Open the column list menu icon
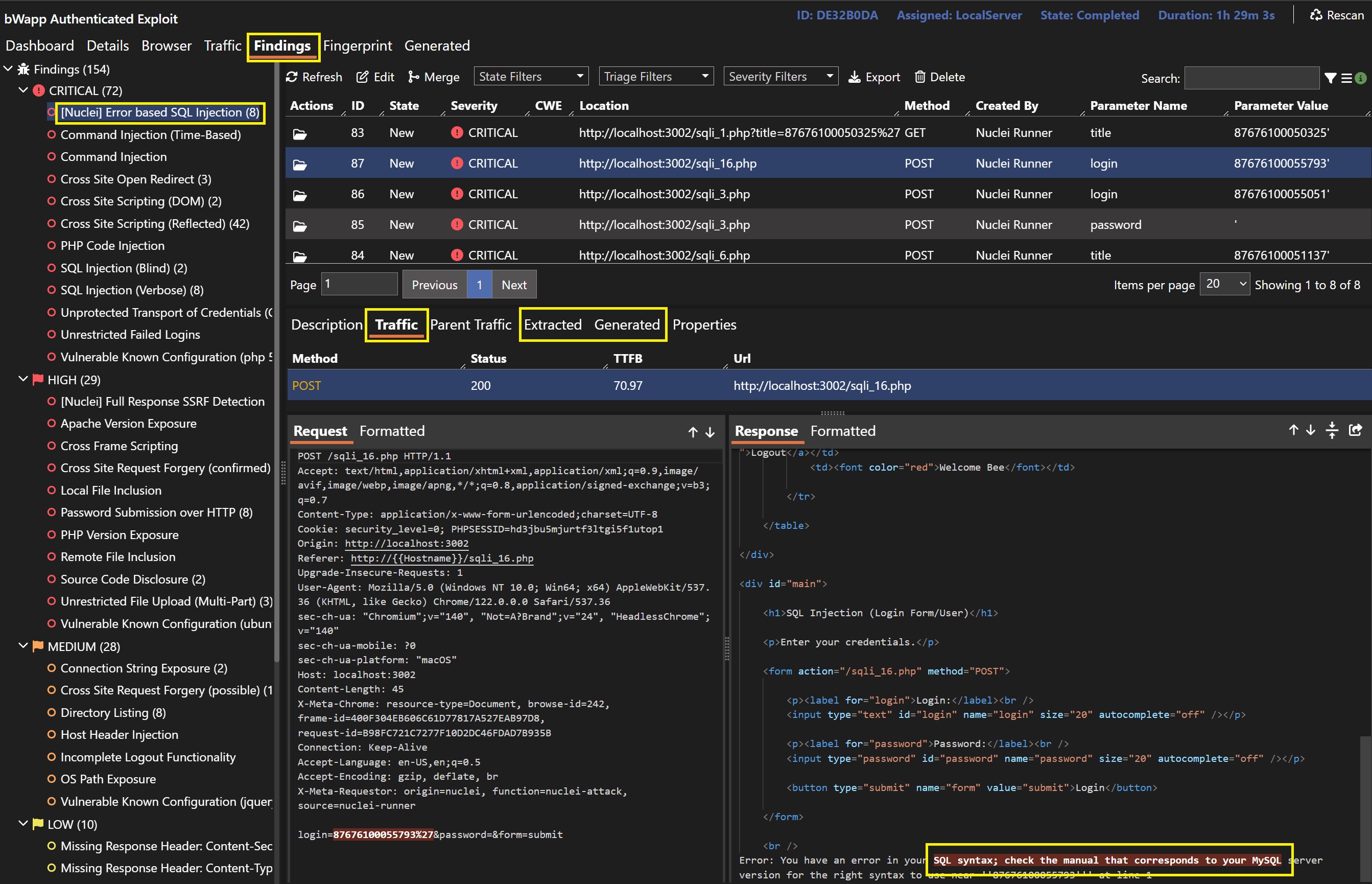Viewport: 1372px width, 884px height. (1346, 78)
